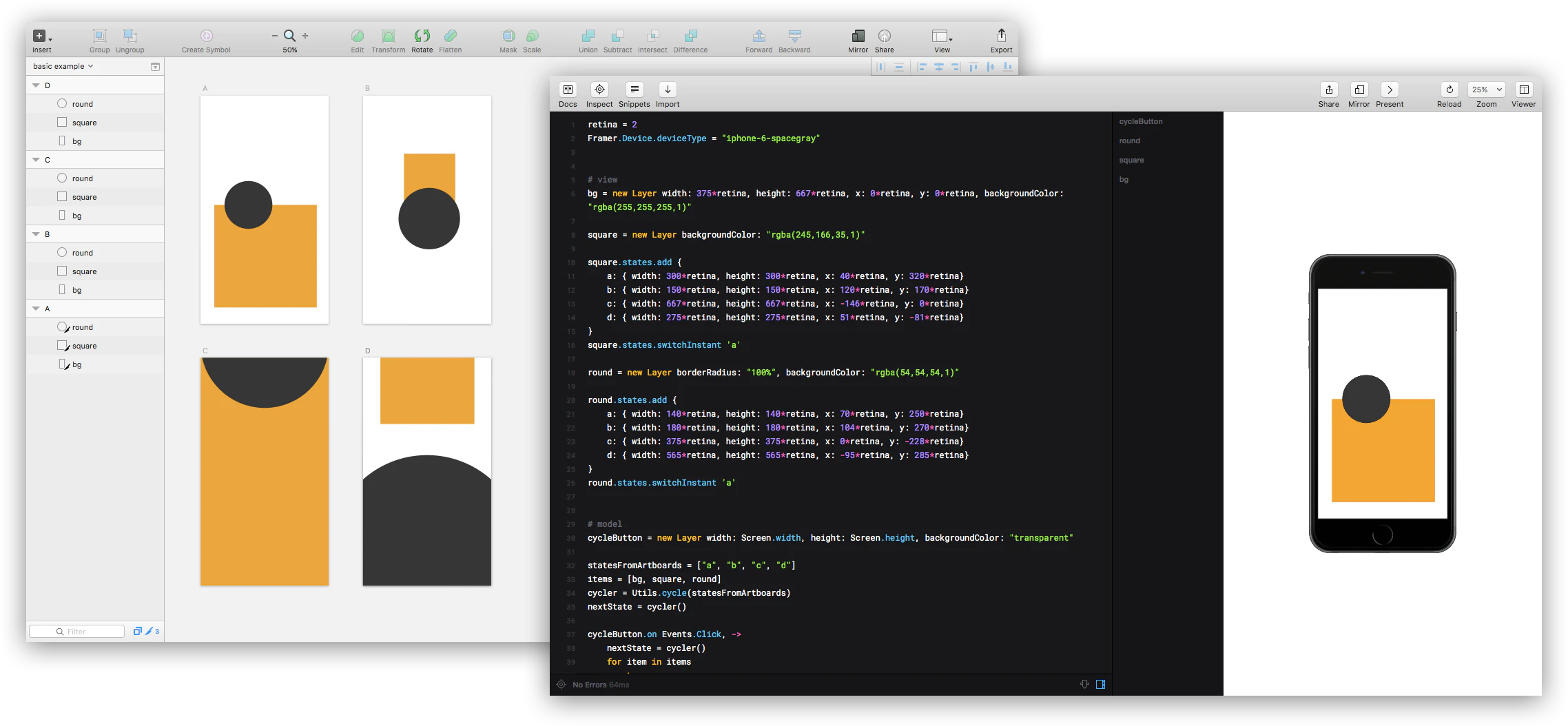
Task: Activate Inspect in Framer
Action: click(599, 90)
